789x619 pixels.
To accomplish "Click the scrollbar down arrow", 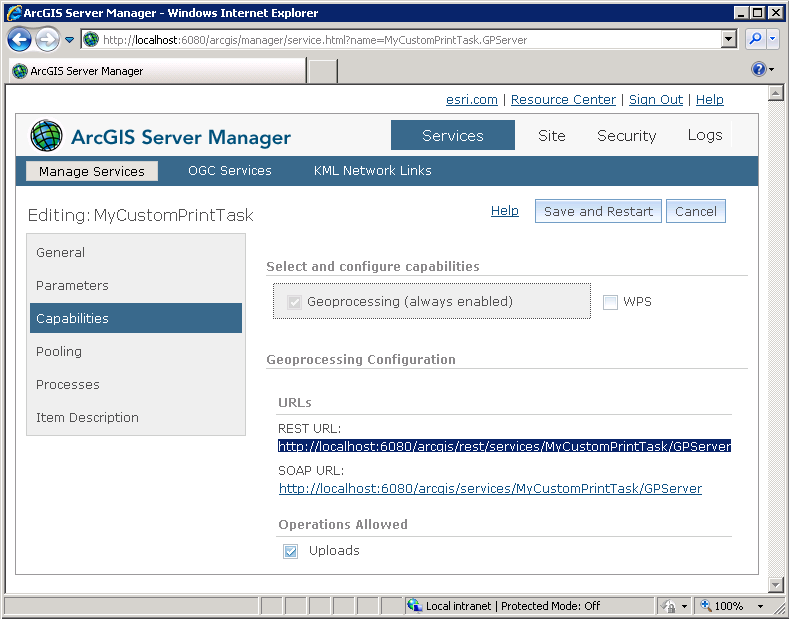I will click(775, 584).
